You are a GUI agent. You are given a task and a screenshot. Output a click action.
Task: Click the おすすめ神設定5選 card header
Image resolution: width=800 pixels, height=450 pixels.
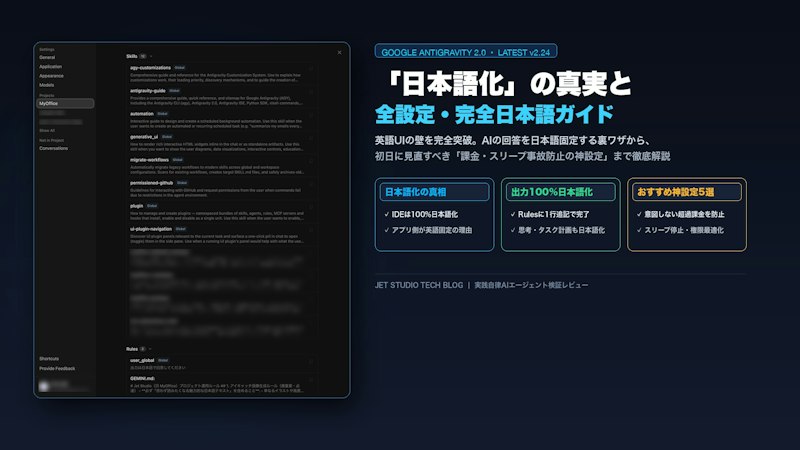687,192
